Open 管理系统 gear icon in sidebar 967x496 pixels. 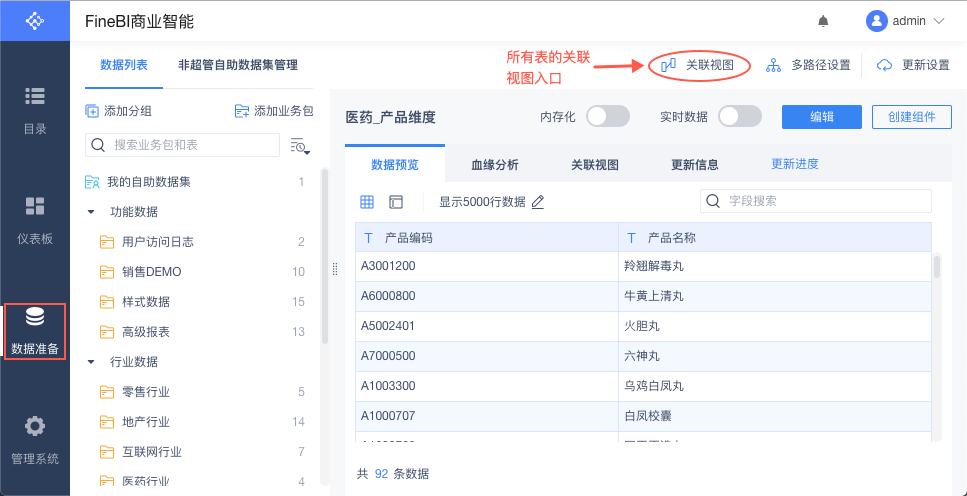pyautogui.click(x=35, y=426)
